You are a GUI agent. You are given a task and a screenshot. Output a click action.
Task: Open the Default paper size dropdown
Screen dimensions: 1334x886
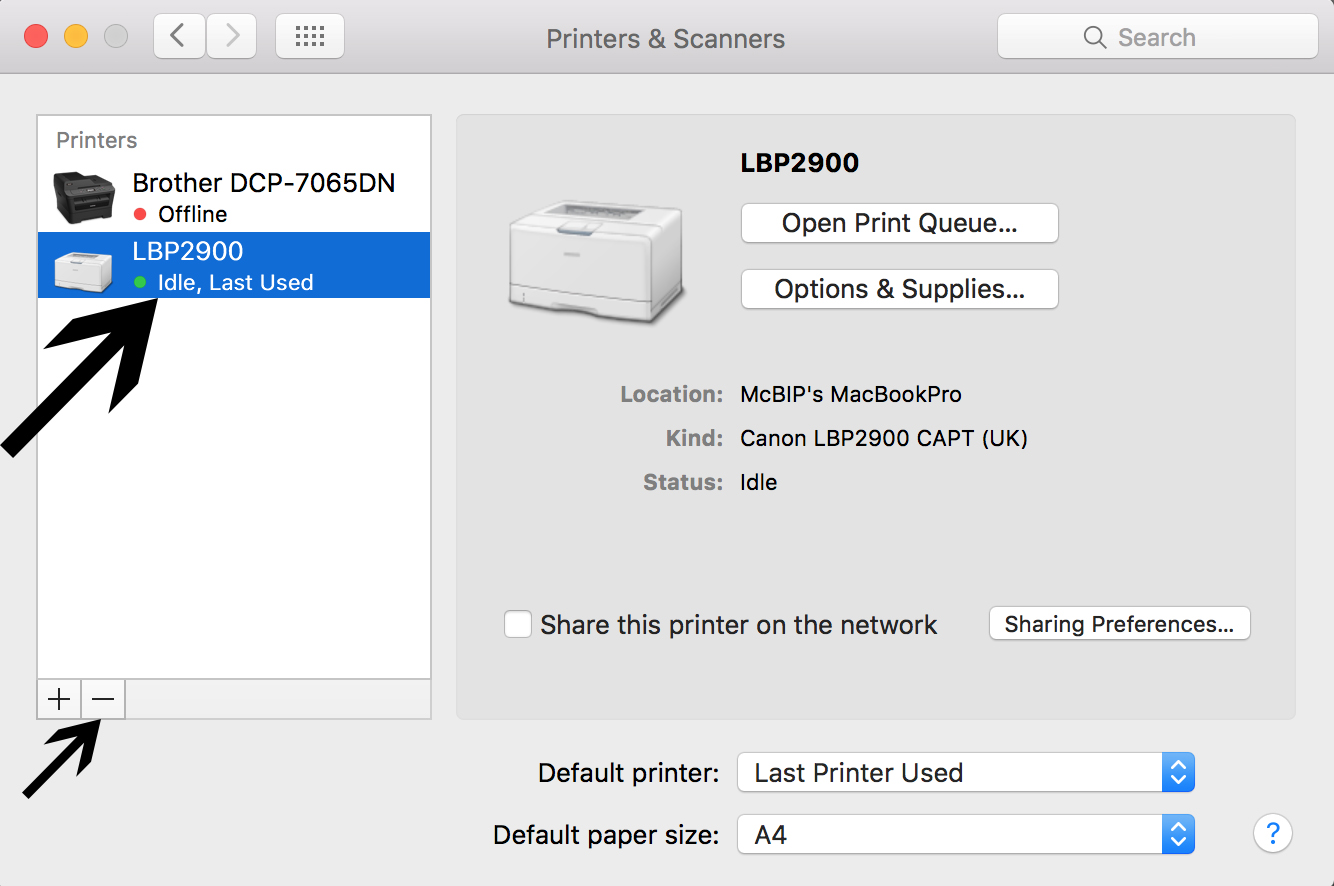click(966, 835)
